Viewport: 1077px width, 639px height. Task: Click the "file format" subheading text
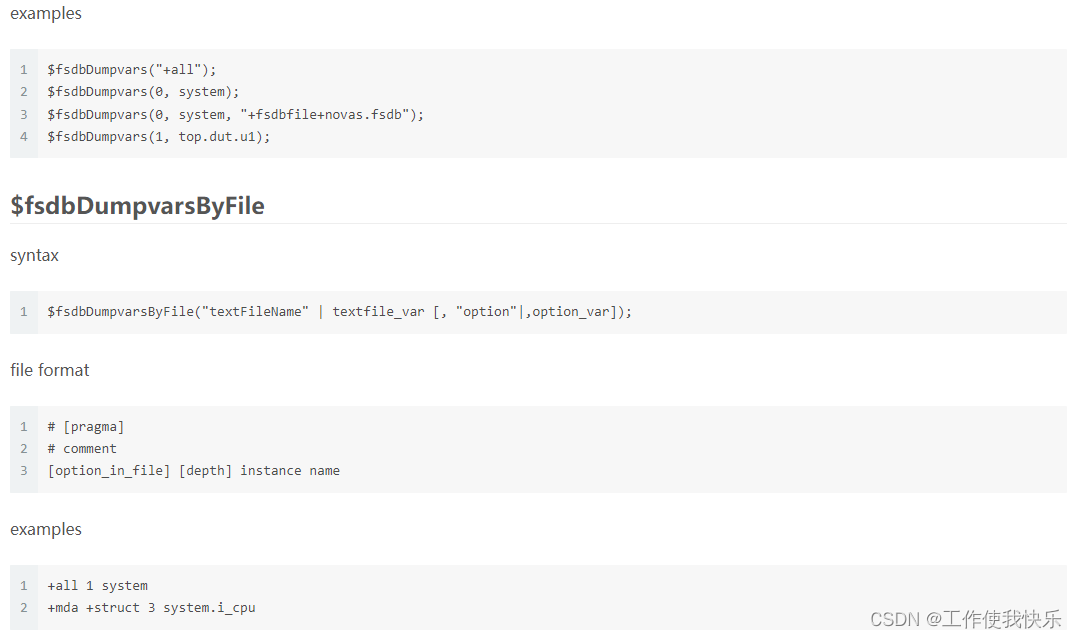click(49, 370)
